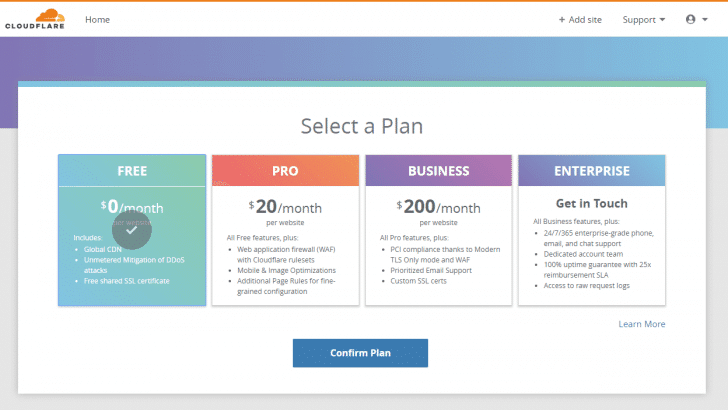Click the Get in Touch enterprise text
The height and width of the screenshot is (410, 728).
pyautogui.click(x=592, y=203)
